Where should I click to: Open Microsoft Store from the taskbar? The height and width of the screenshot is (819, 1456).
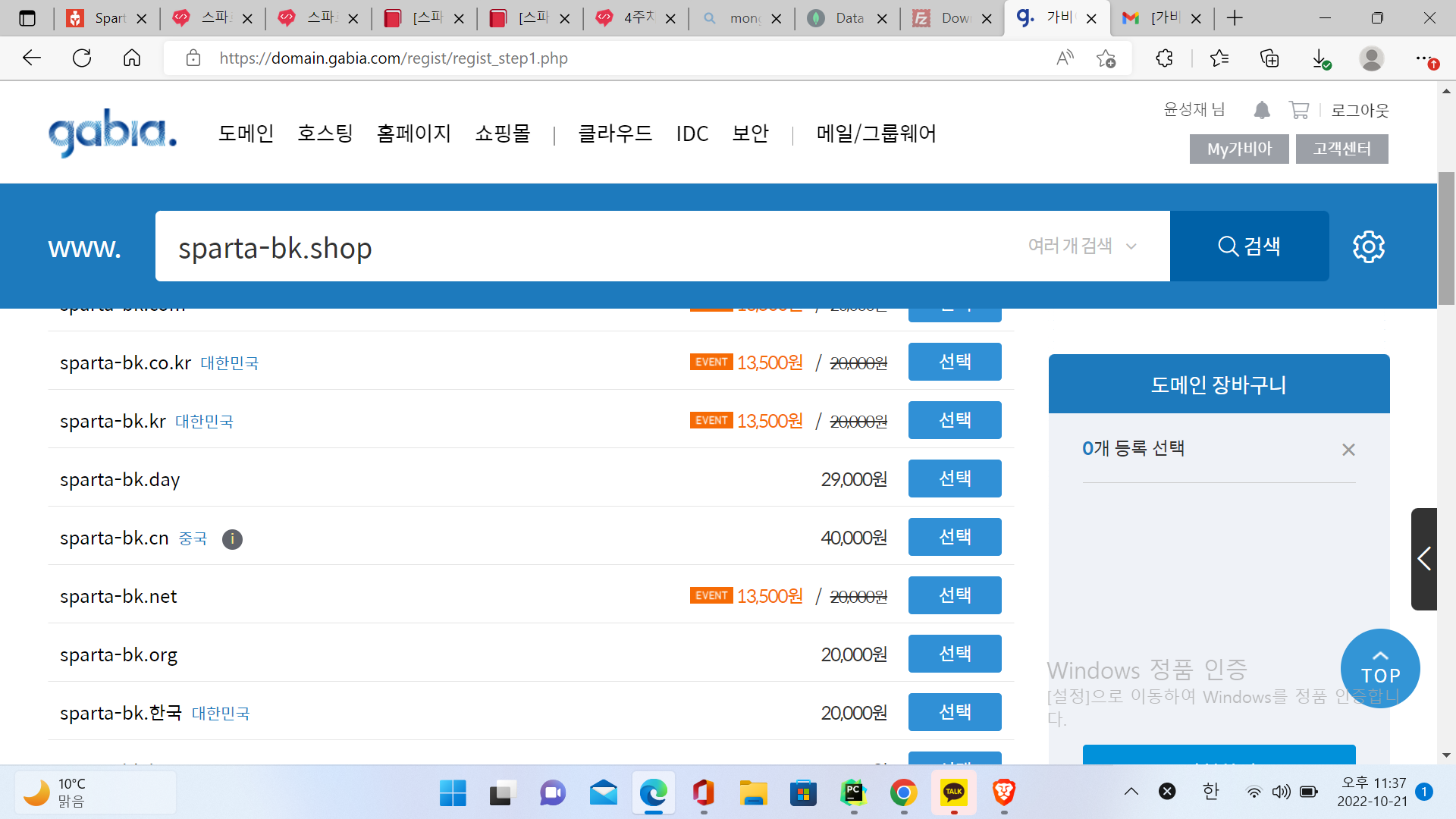pyautogui.click(x=803, y=793)
